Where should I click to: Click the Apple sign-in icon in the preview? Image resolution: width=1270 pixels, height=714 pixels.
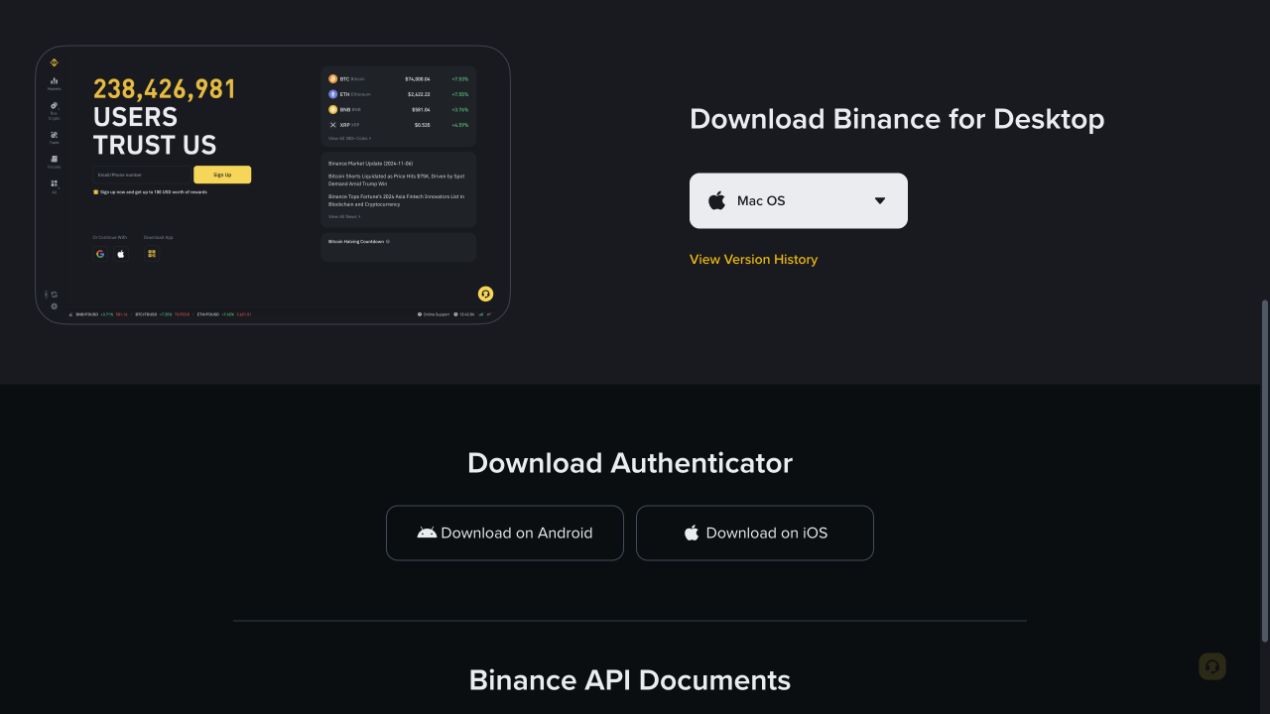[121, 254]
